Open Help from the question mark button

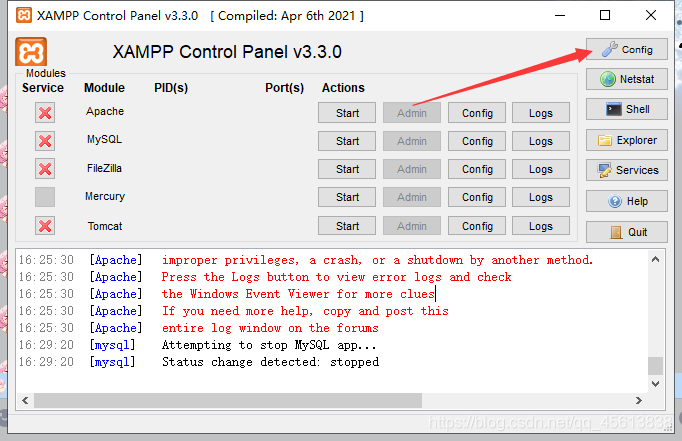coord(627,201)
